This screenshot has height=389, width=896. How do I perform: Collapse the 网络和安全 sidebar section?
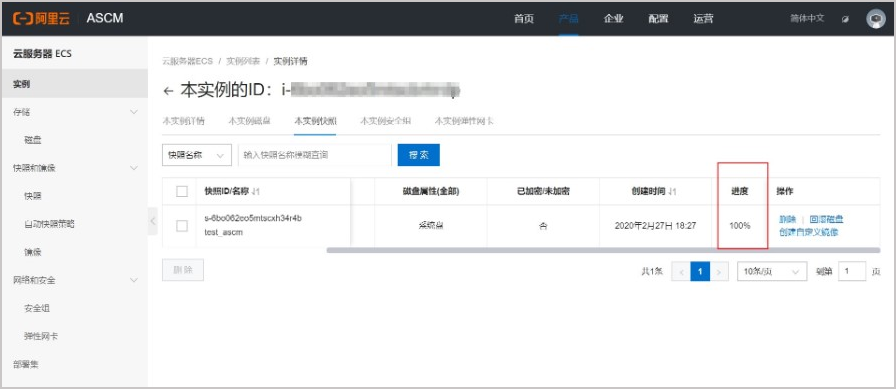(x=134, y=280)
